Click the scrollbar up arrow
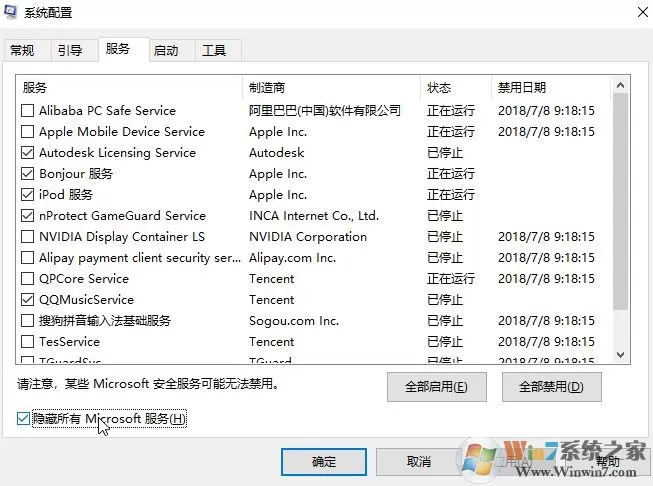 (621, 85)
